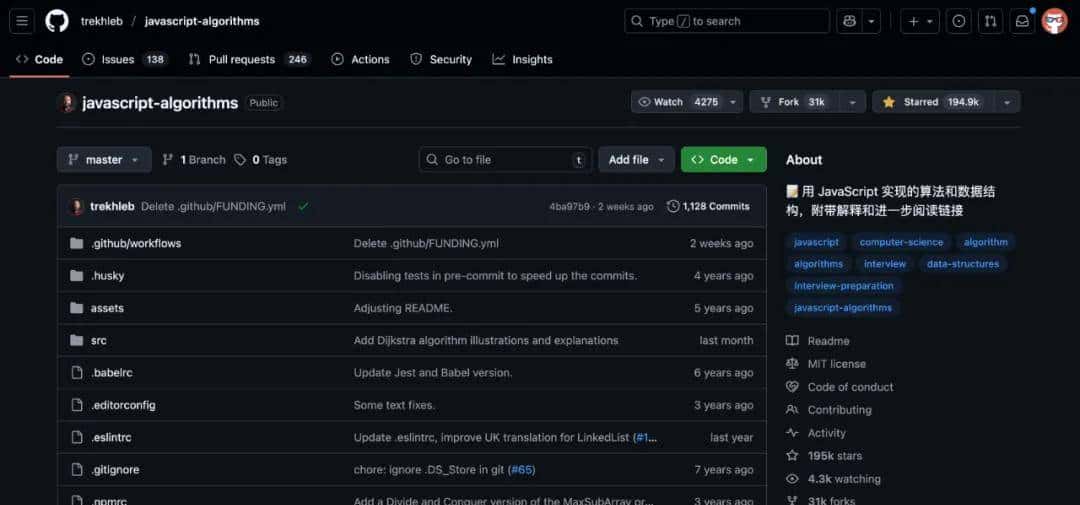This screenshot has width=1080, height=505.
Task: Open commit message 'Adjusting README.'
Action: point(403,308)
